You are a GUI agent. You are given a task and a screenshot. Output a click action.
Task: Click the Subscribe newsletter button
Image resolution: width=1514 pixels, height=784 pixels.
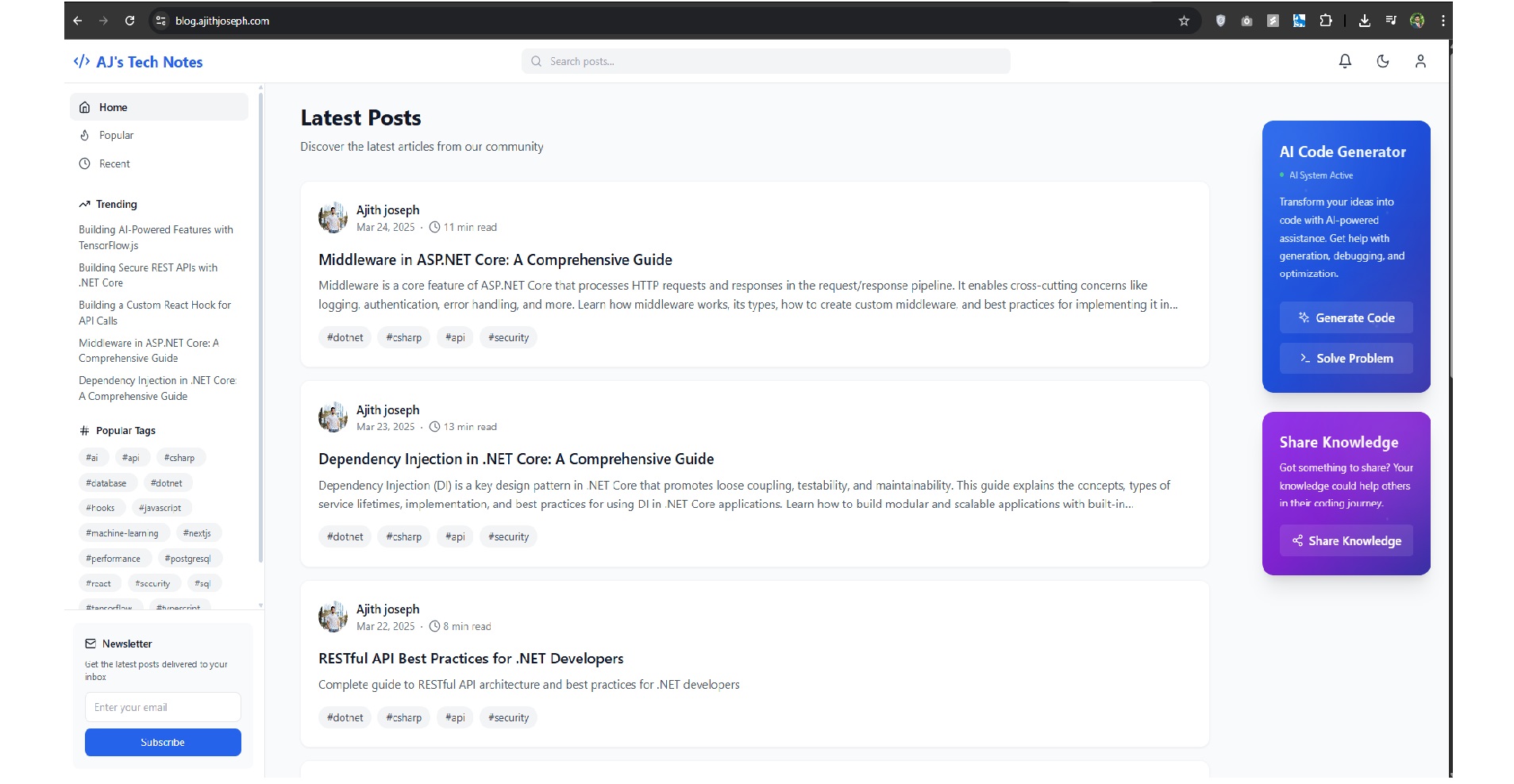163,742
